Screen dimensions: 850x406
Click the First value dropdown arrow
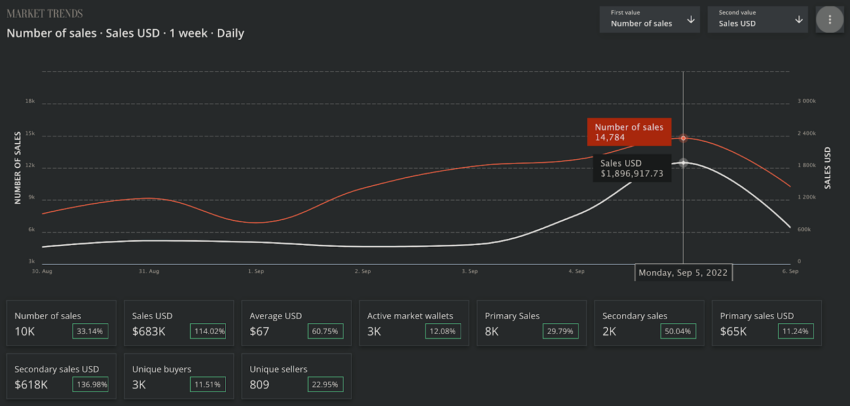click(691, 20)
